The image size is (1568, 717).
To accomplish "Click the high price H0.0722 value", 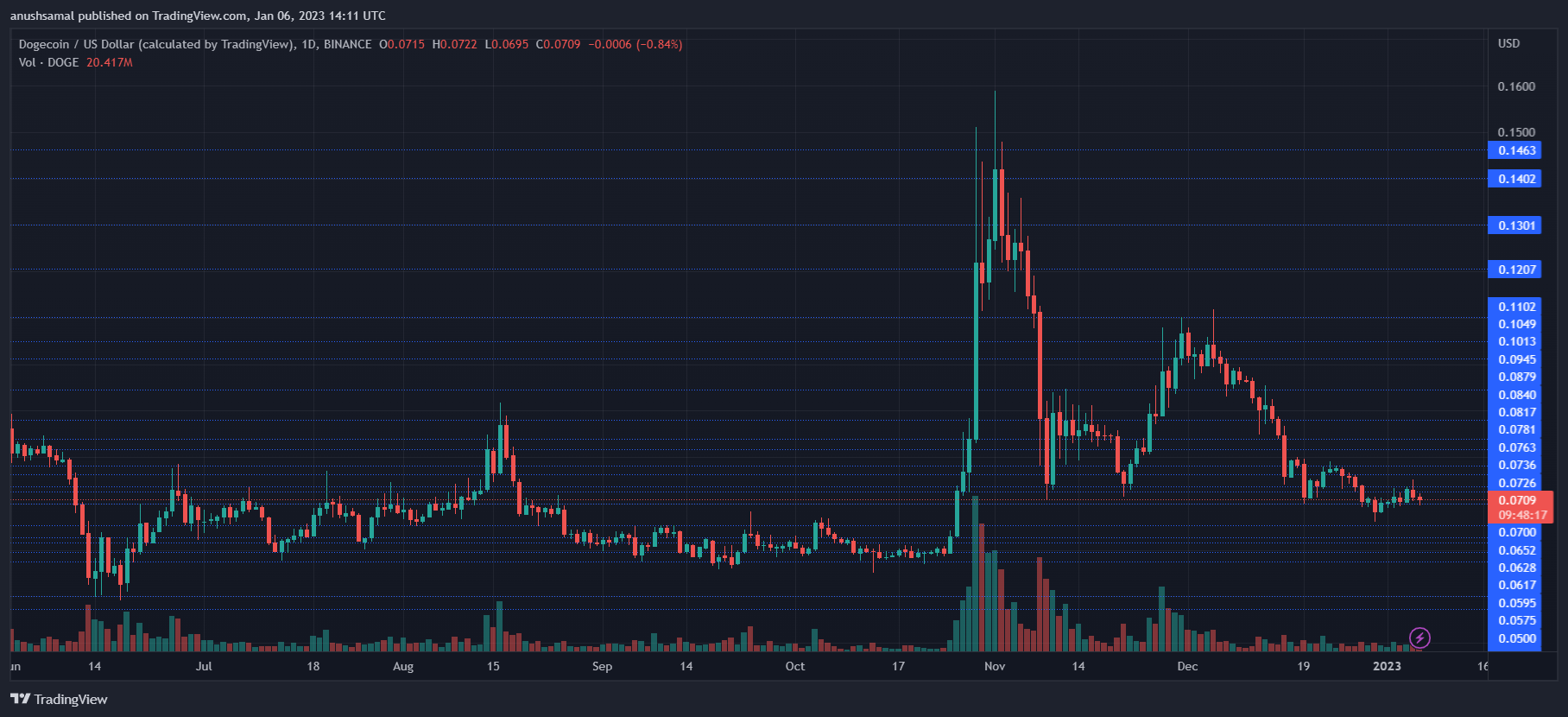I will tap(454, 44).
